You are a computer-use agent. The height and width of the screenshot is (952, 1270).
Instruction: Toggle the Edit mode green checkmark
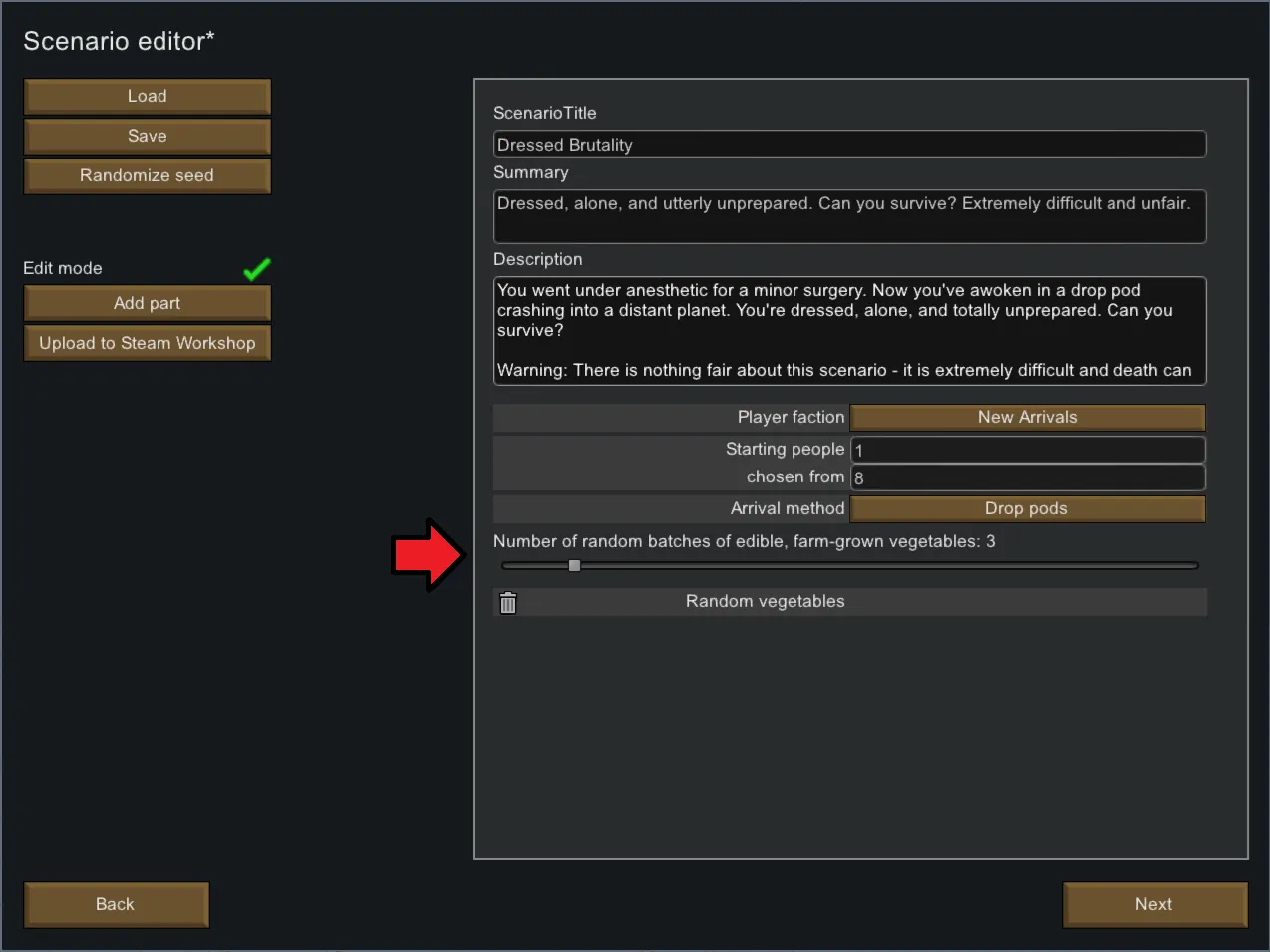[x=256, y=269]
